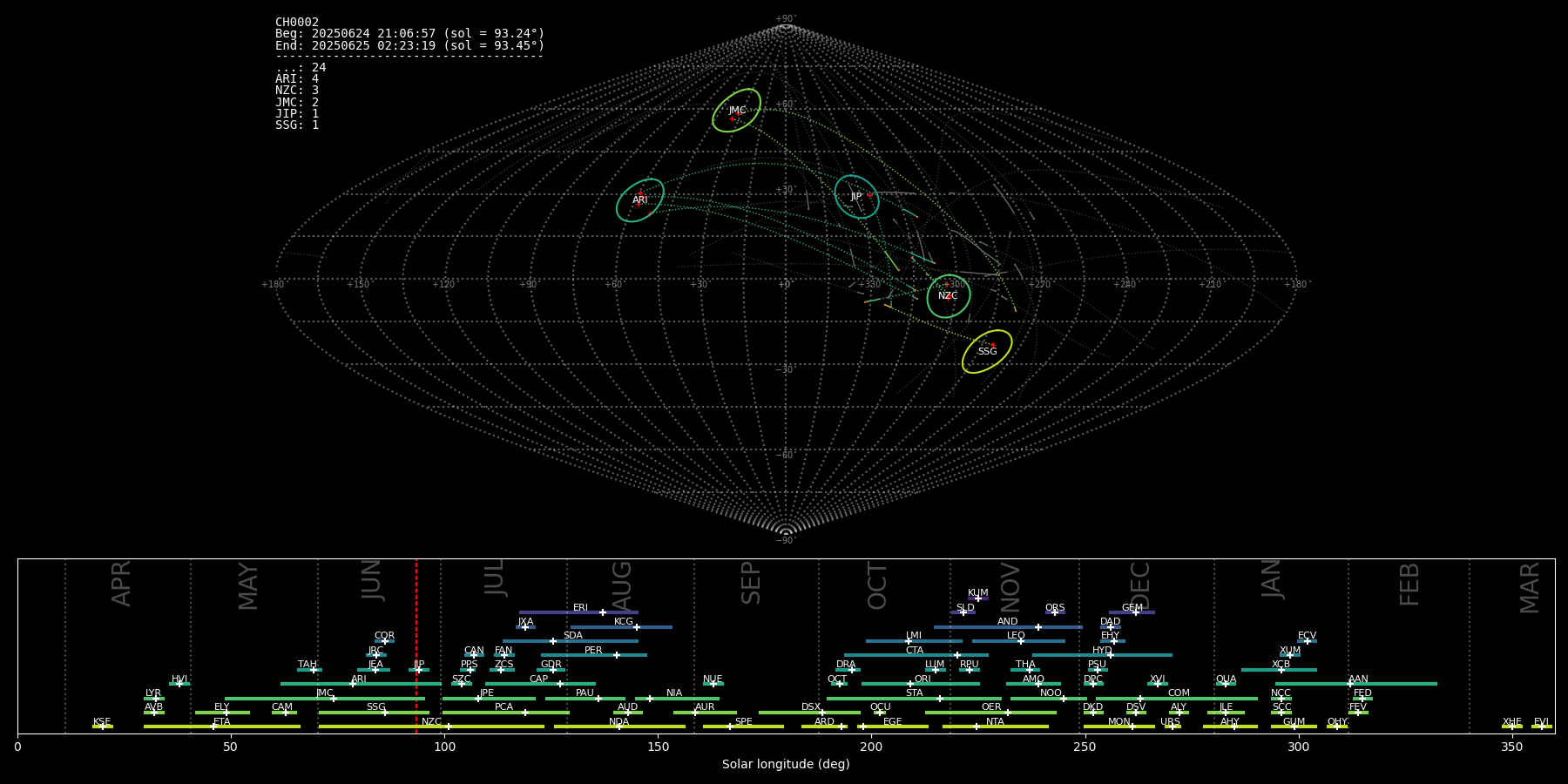1568x784 pixels.
Task: Click the LEO shower bar in the timeline
Action: [1018, 641]
